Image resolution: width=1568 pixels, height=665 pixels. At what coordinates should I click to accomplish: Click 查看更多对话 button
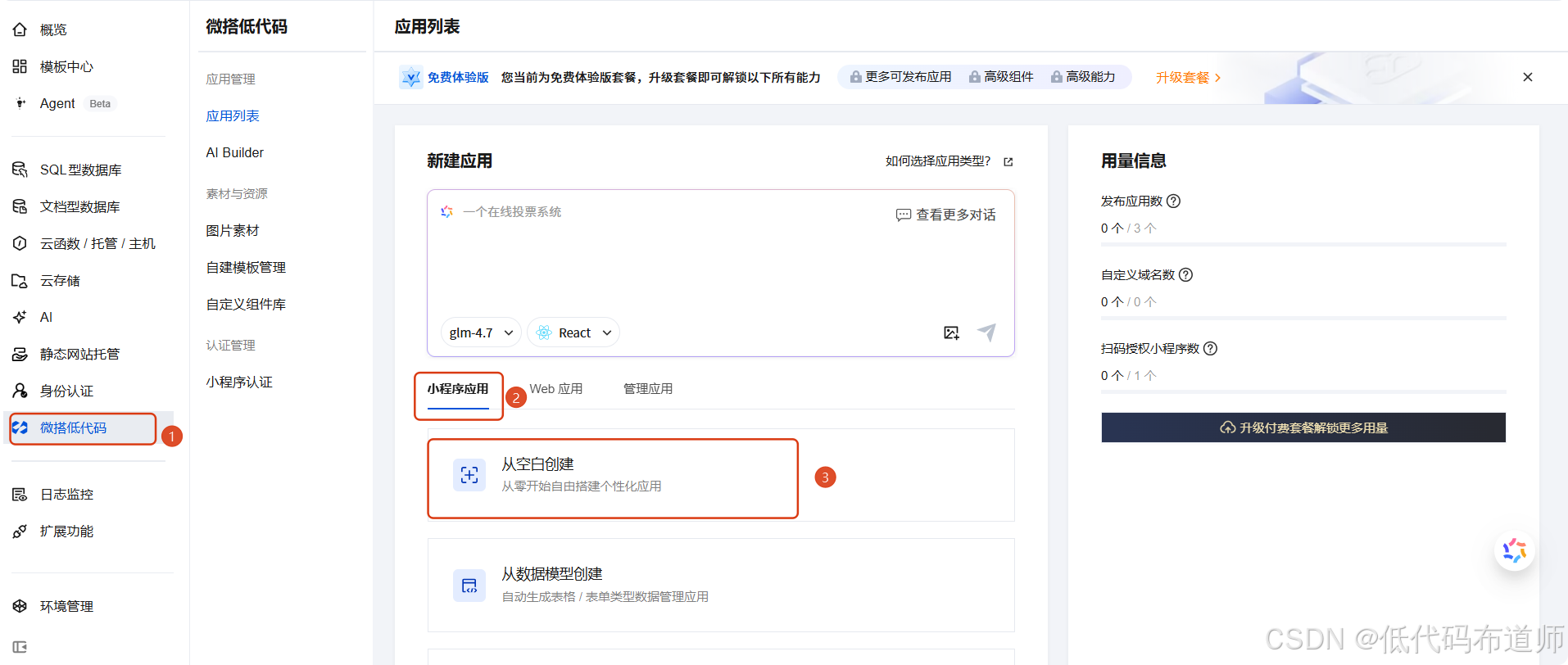tap(946, 215)
